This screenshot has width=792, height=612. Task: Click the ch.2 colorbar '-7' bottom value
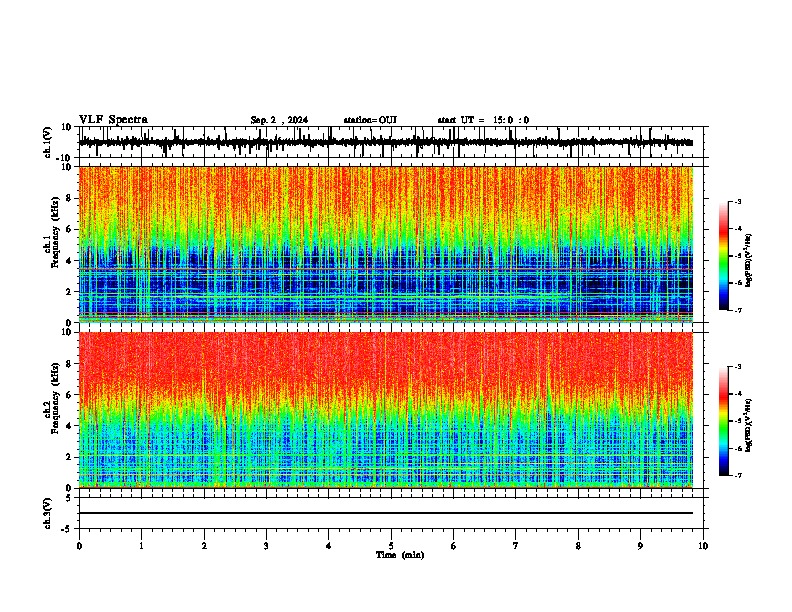(737, 476)
